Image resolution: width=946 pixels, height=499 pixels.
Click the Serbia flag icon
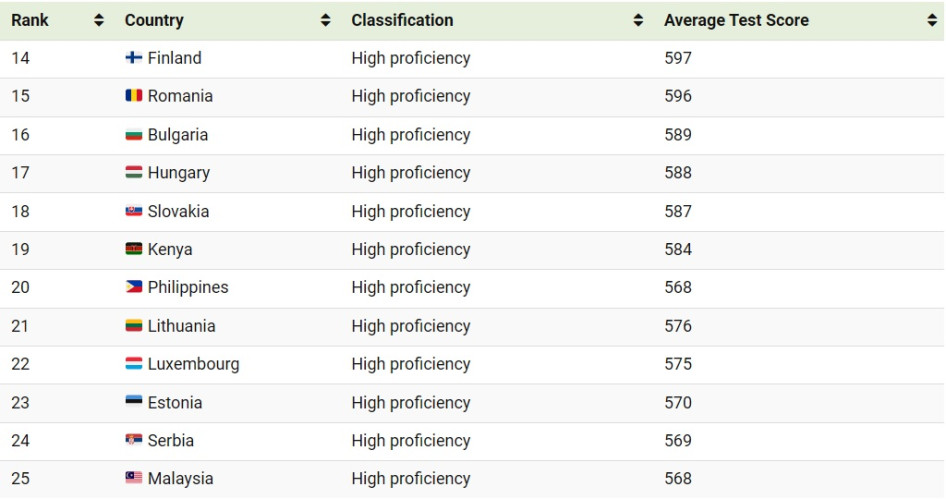(133, 440)
